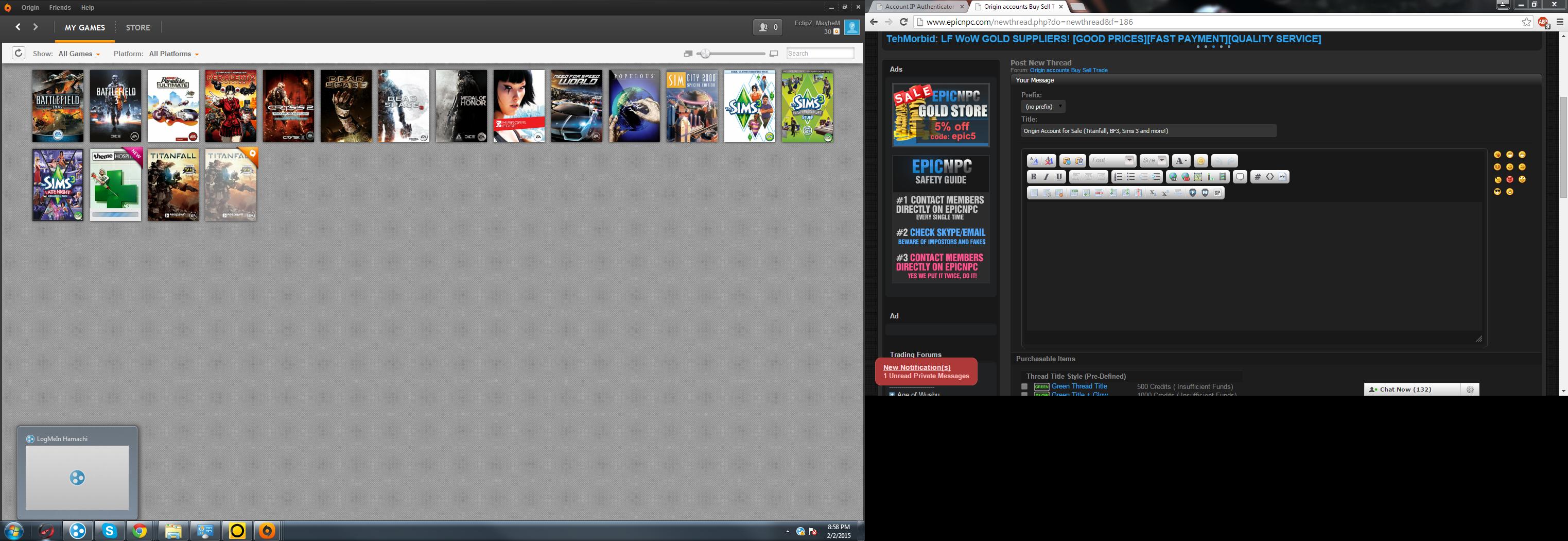Toggle underline formatting in message editor
1568x541 pixels.
(x=1059, y=177)
